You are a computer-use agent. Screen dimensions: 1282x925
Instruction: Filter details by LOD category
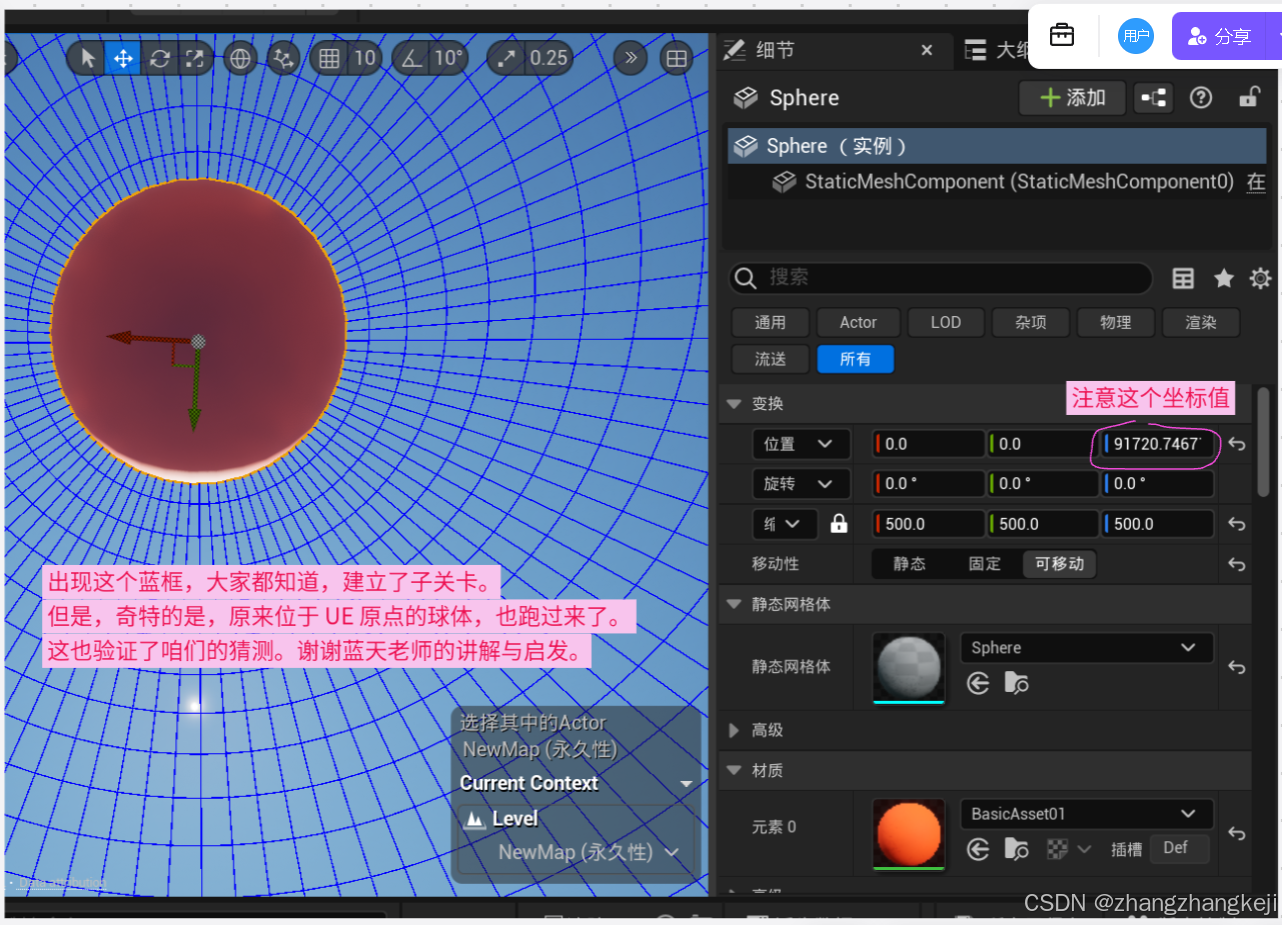click(x=945, y=322)
